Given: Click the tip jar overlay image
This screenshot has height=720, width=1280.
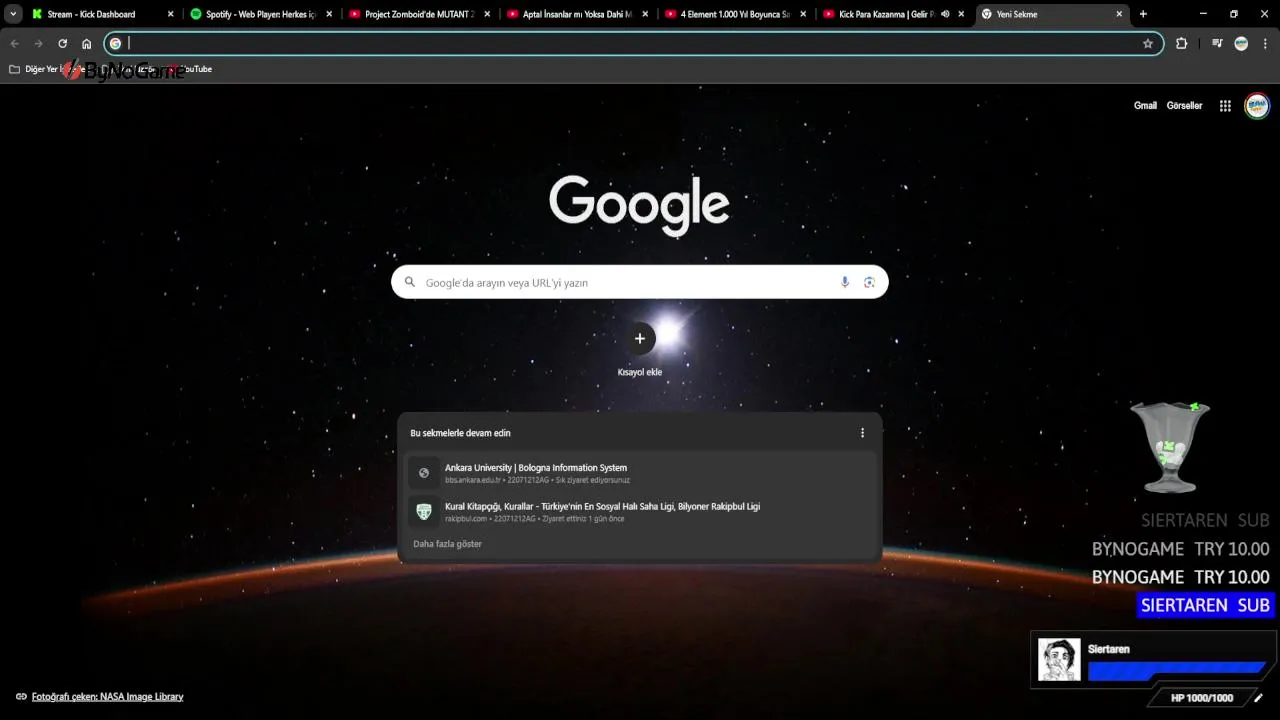Looking at the screenshot, I should tap(1170, 447).
